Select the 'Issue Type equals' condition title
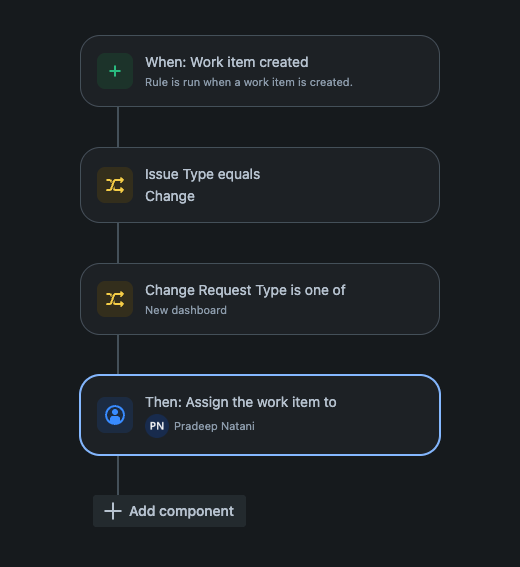Screen dimensions: 520x567 pos(203,174)
